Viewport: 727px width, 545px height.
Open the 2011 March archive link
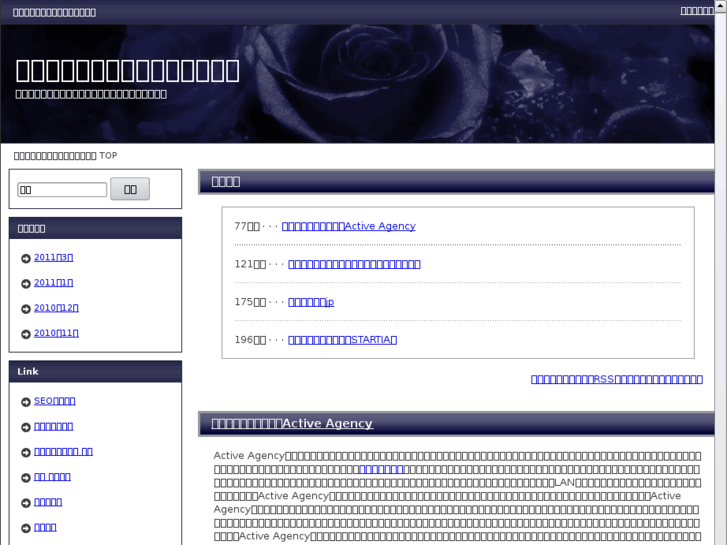click(x=53, y=257)
